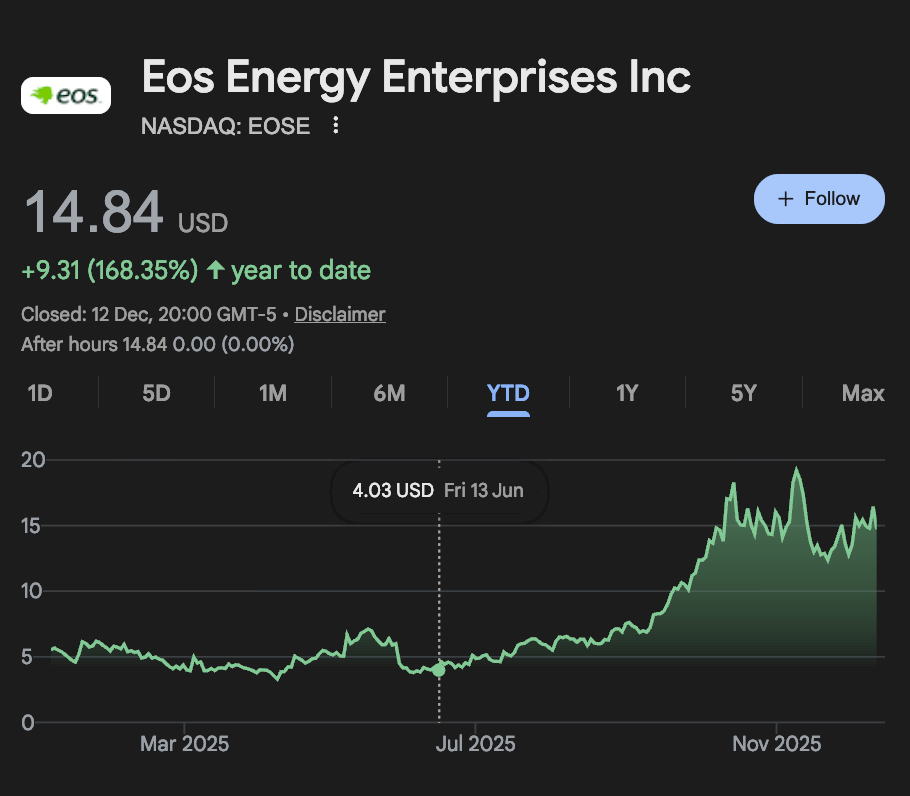This screenshot has height=796, width=910.
Task: Select the 5D time range tab
Action: tap(156, 393)
